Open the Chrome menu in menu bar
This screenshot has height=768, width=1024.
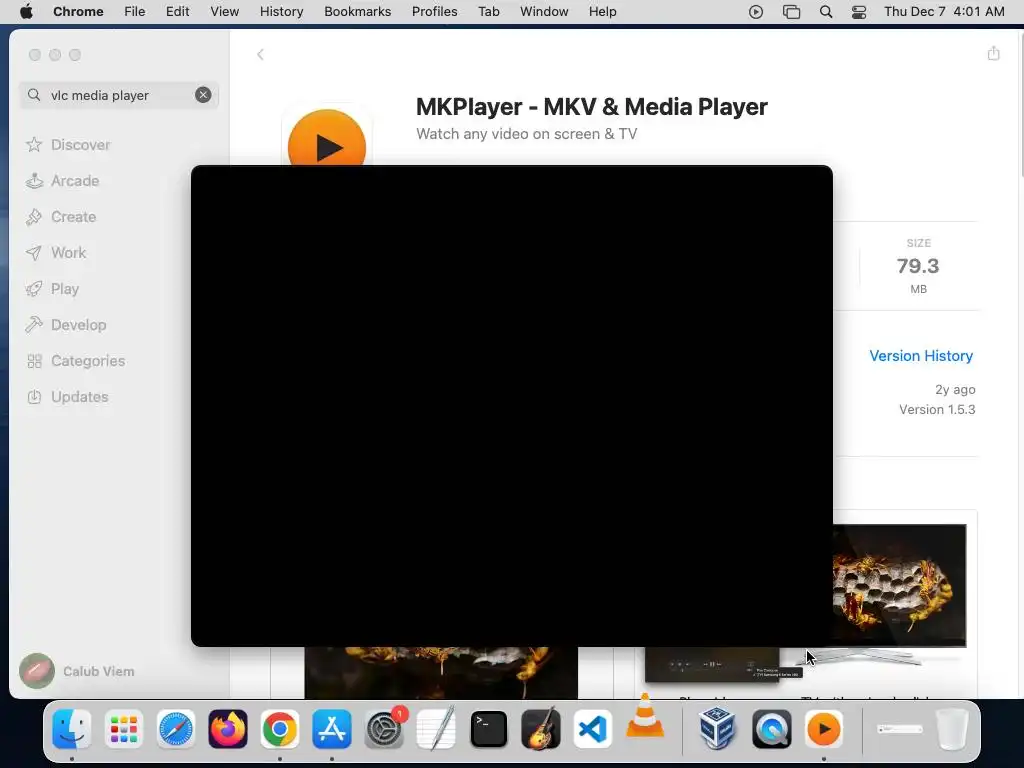[78, 12]
